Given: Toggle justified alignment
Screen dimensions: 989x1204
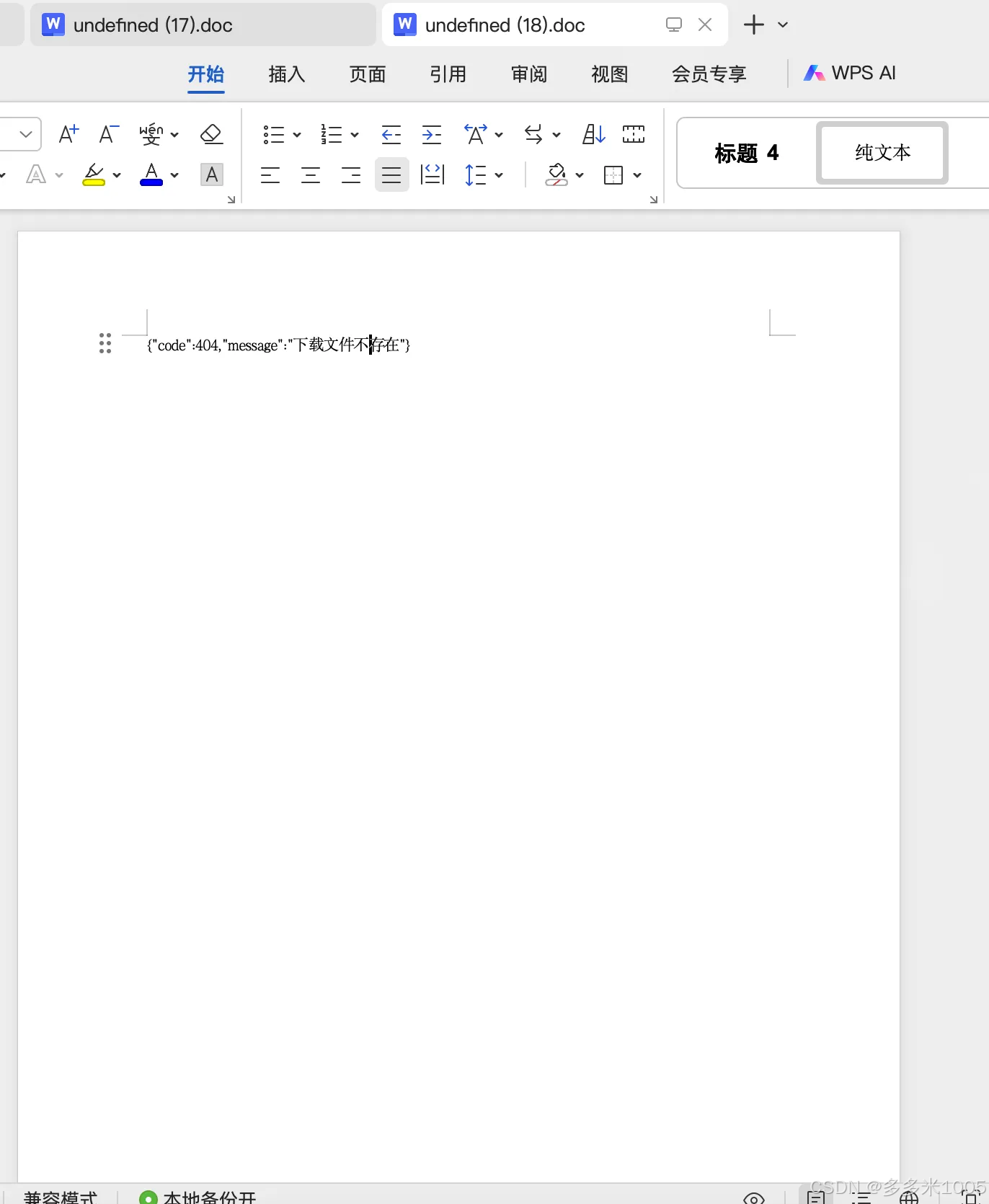Looking at the screenshot, I should [391, 174].
